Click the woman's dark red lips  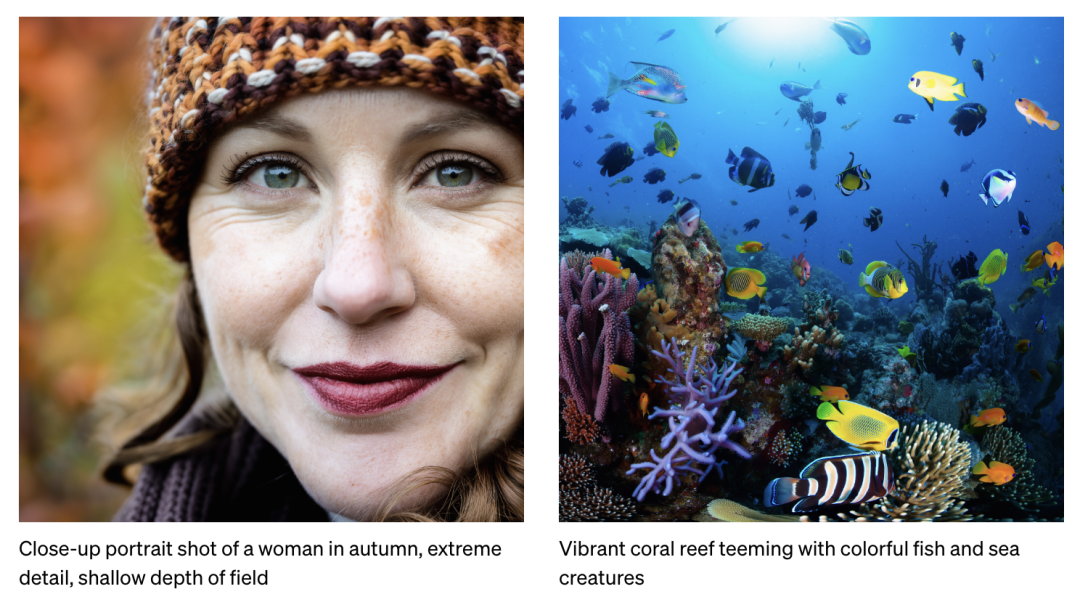(x=373, y=386)
